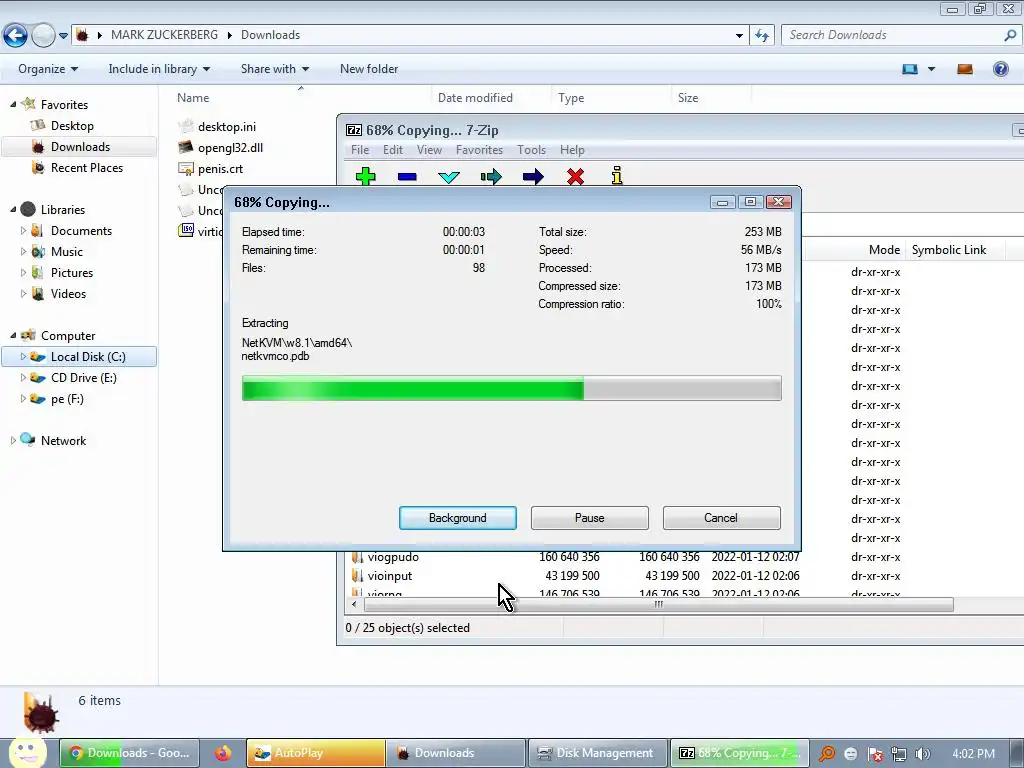Click the Copy arrow icon in 7-Zip toolbar
The width and height of the screenshot is (1024, 768).
[491, 176]
